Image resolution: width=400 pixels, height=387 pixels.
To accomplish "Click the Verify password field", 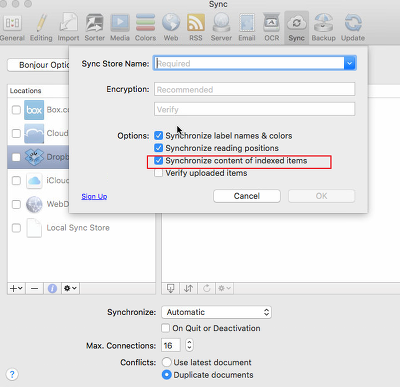I will (x=255, y=109).
